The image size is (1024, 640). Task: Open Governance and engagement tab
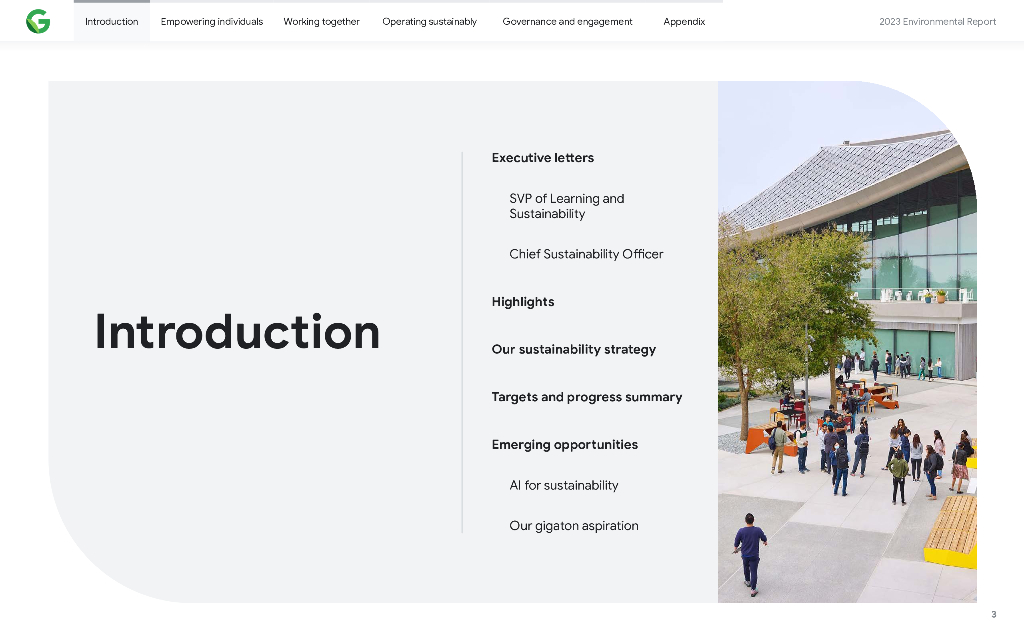(x=567, y=22)
